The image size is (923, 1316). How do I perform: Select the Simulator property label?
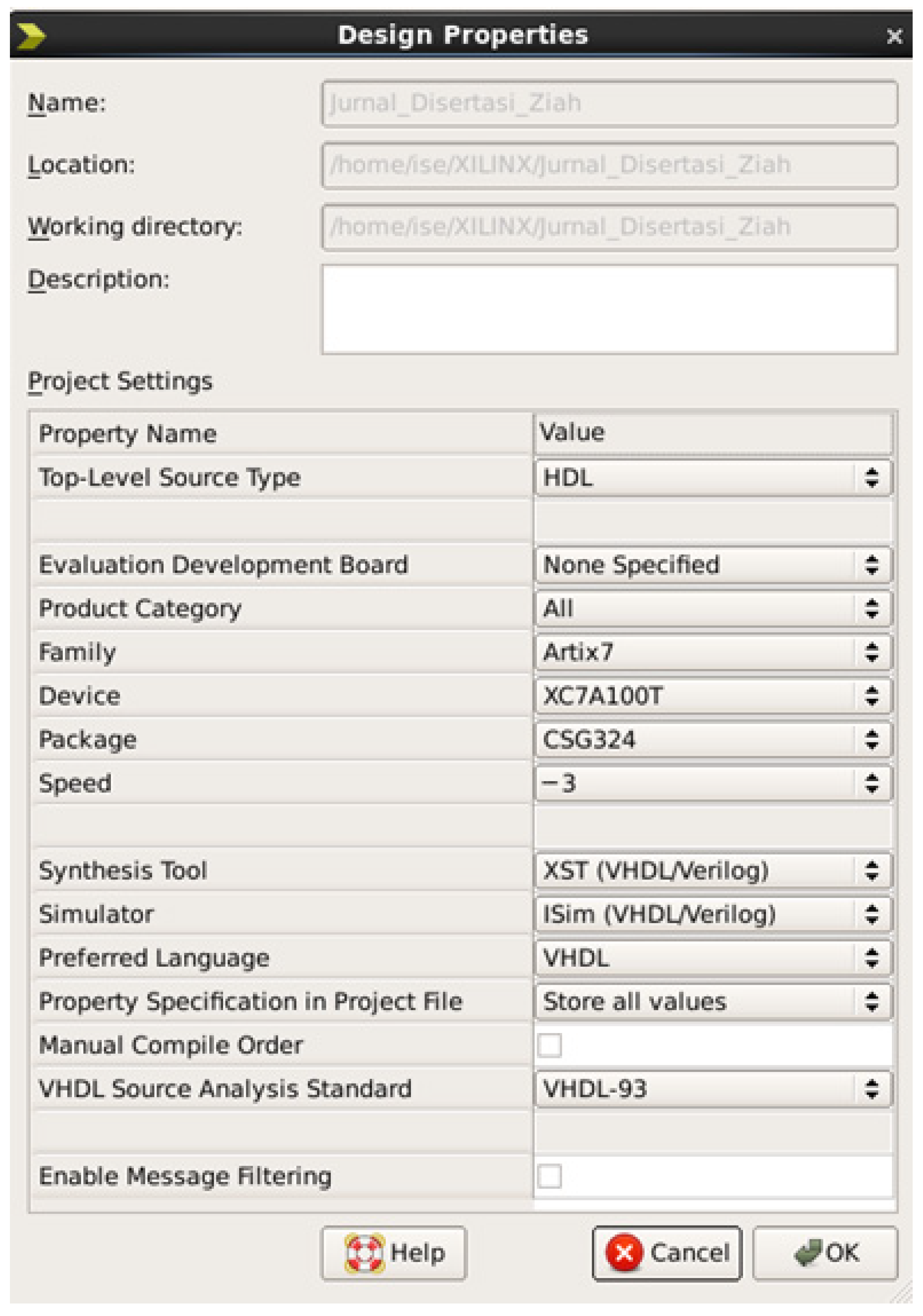pos(96,914)
